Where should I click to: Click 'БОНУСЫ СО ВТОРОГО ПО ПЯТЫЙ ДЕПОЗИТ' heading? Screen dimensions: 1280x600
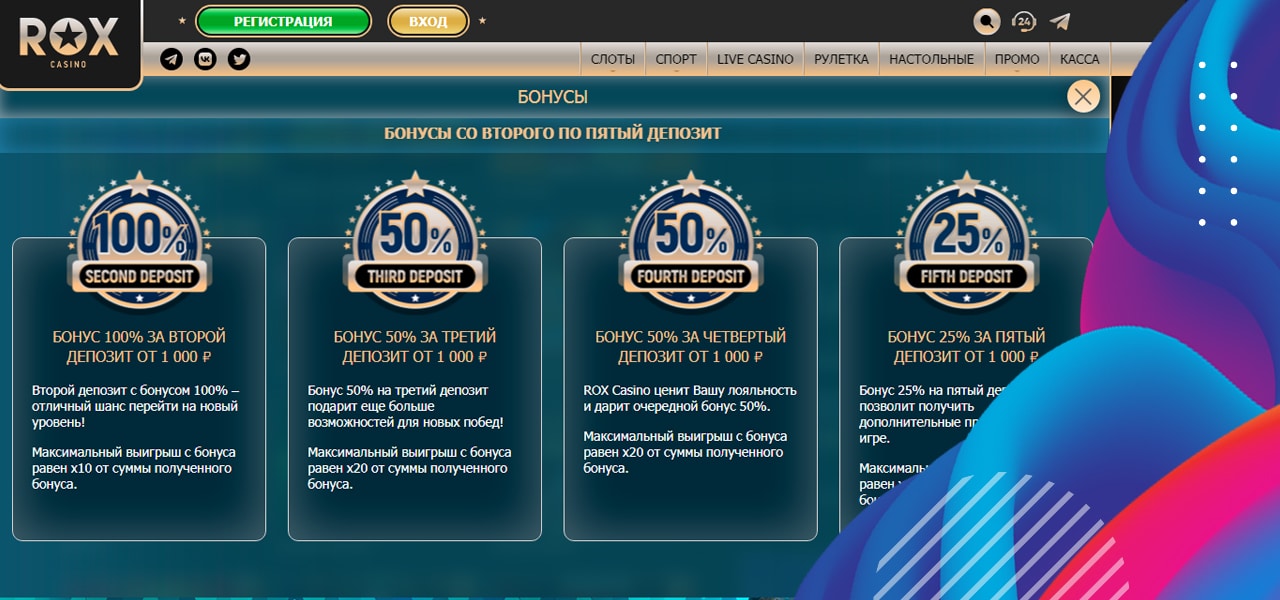(553, 133)
